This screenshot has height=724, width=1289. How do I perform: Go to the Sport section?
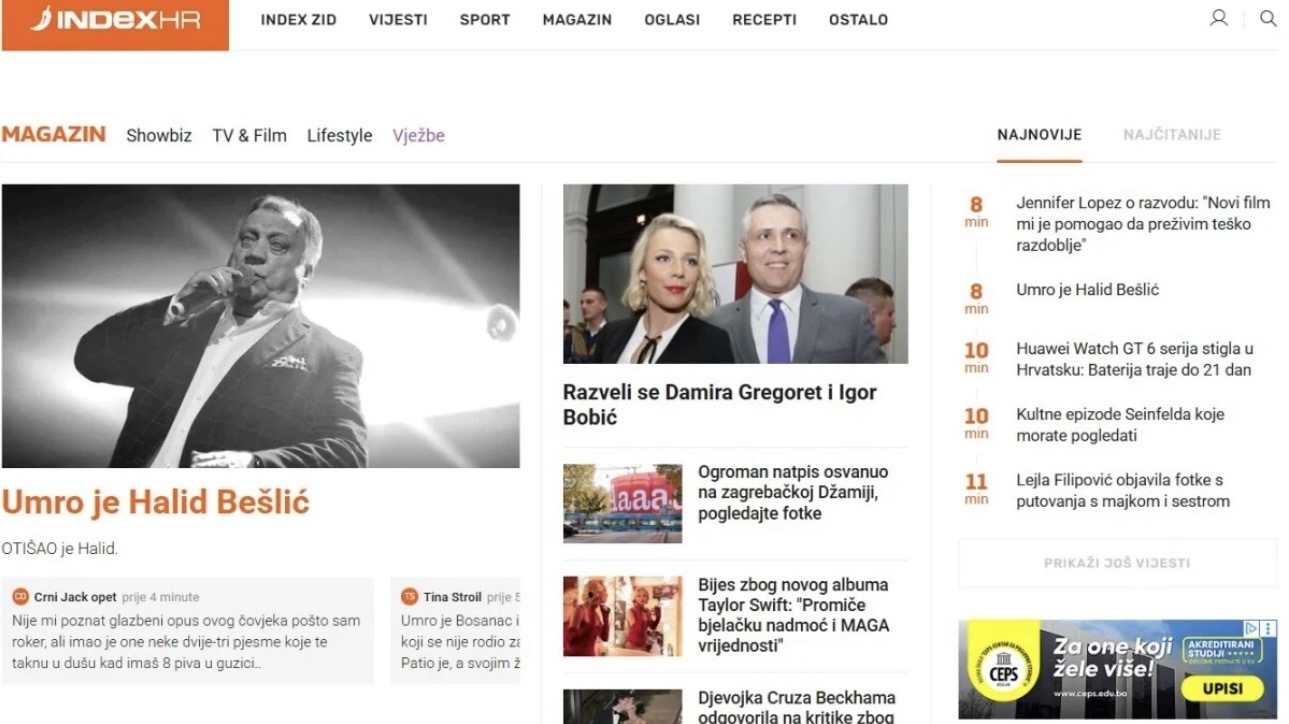[x=484, y=20]
